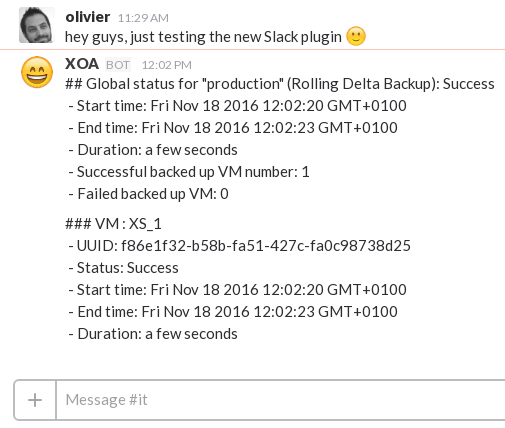The width and height of the screenshot is (505, 428).
Task: Click the smiley emoji in olivier's message
Action: tap(356, 36)
